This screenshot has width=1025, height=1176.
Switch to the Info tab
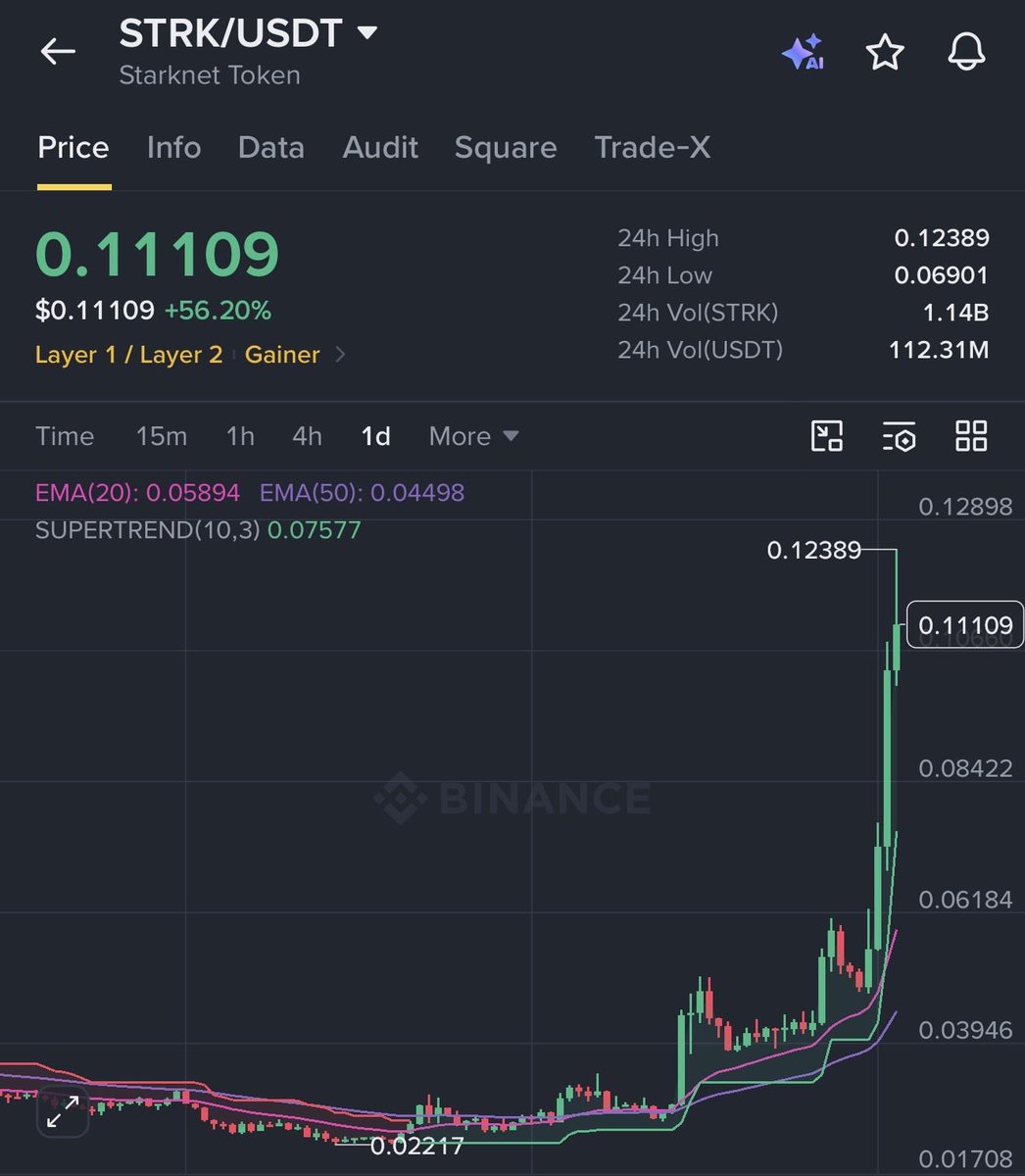coord(173,148)
